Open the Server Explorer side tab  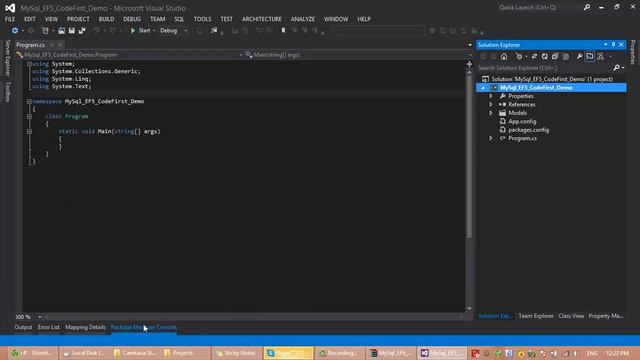(x=7, y=58)
